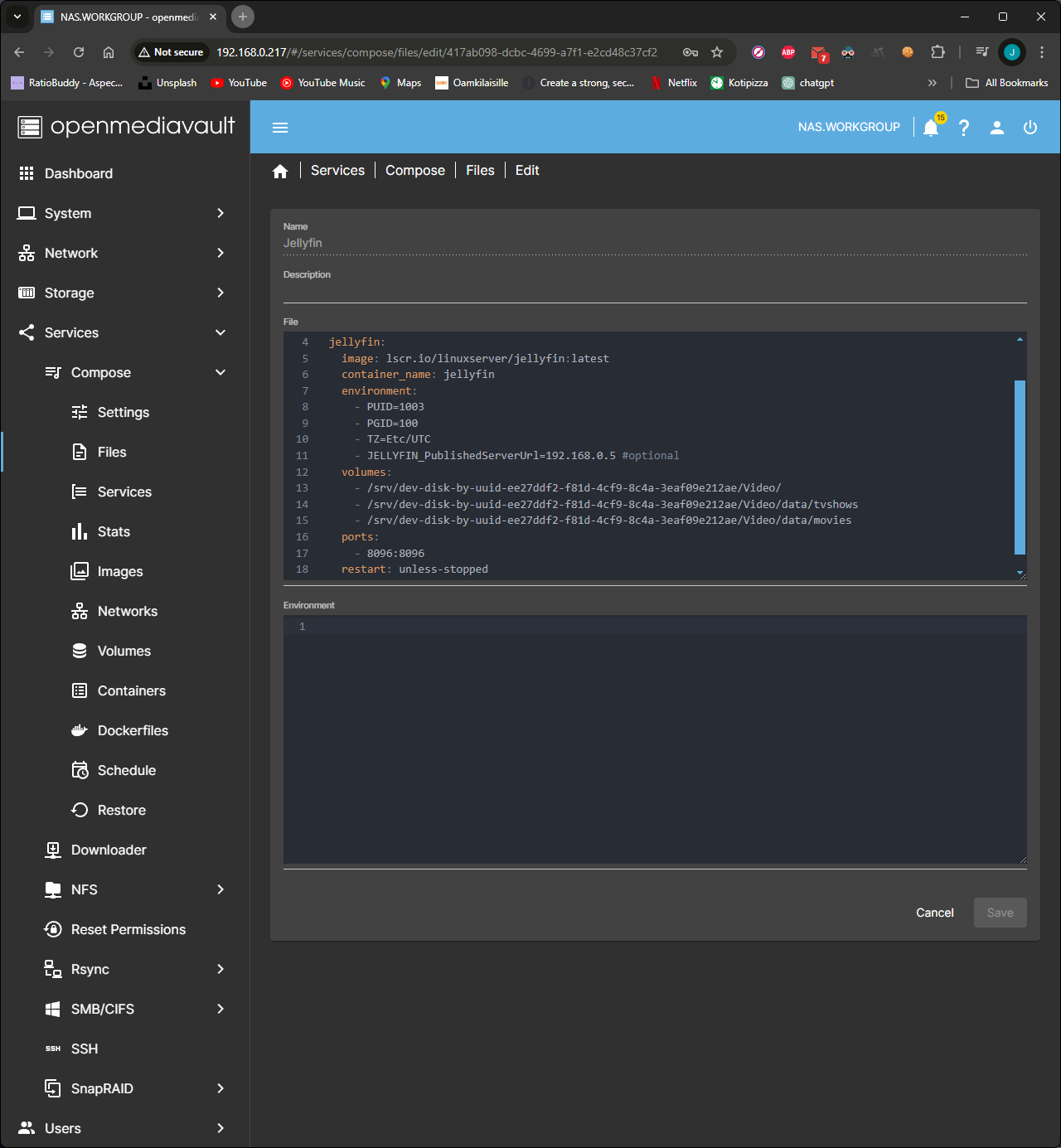This screenshot has width=1061, height=1148.
Task: Click the Cancel button
Action: pos(934,913)
